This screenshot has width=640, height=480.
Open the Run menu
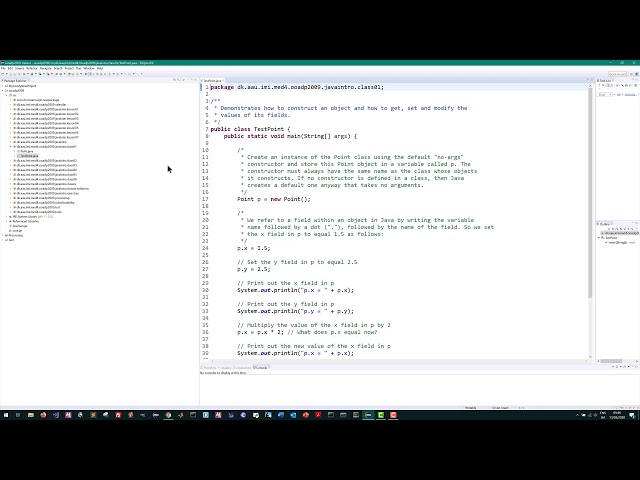tap(78, 69)
